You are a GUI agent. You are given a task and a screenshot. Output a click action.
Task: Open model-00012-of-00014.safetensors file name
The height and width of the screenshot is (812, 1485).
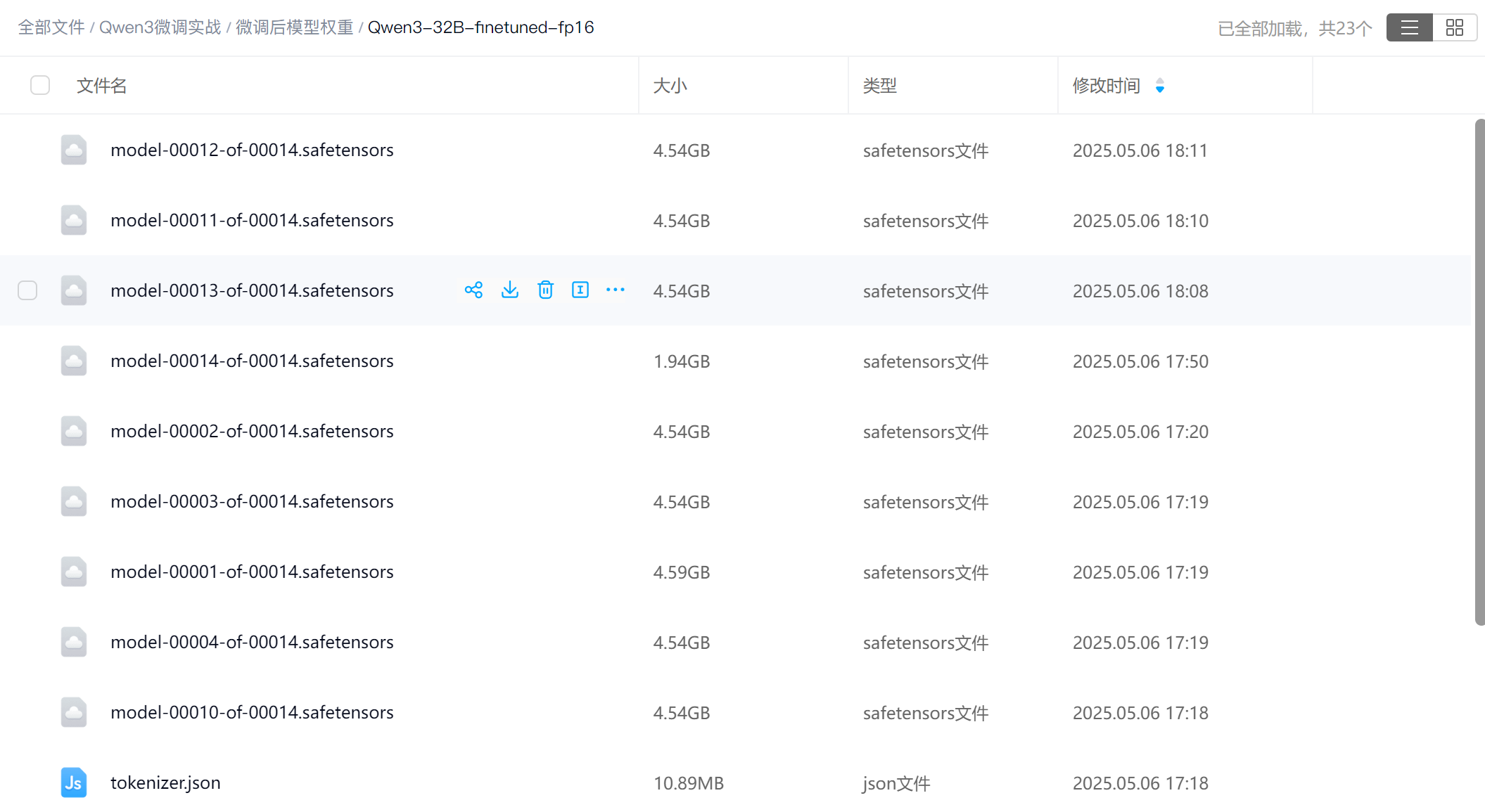pos(252,150)
